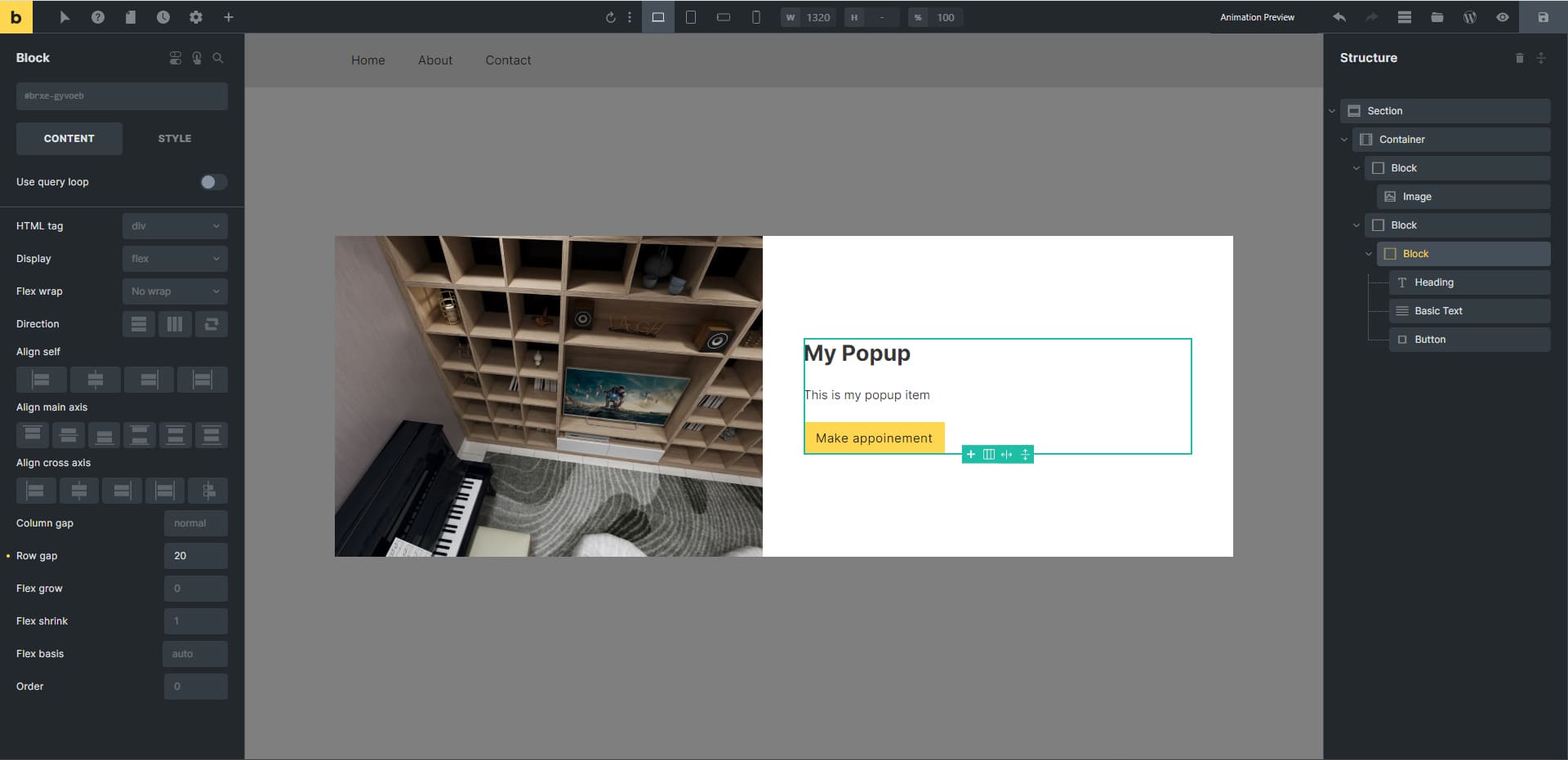Collapse the Section tree item chevron
Screen dimensions: 1568x760
(x=1332, y=111)
